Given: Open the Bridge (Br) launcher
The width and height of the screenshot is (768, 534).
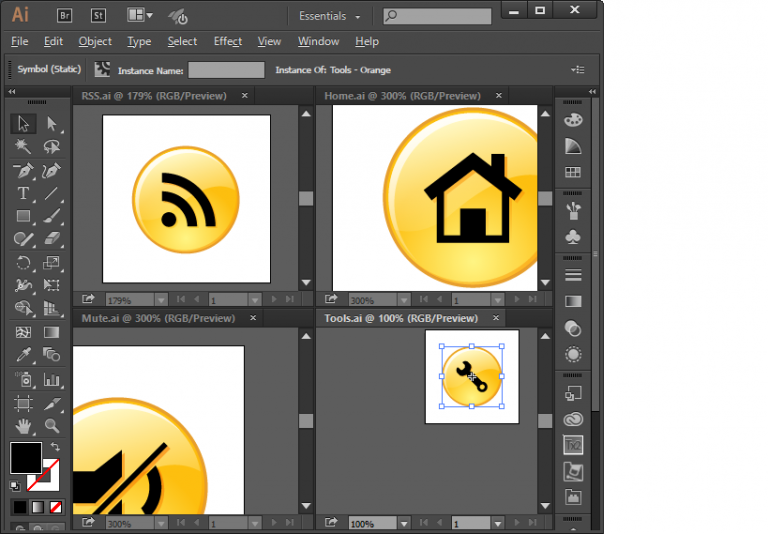Looking at the screenshot, I should [65, 15].
